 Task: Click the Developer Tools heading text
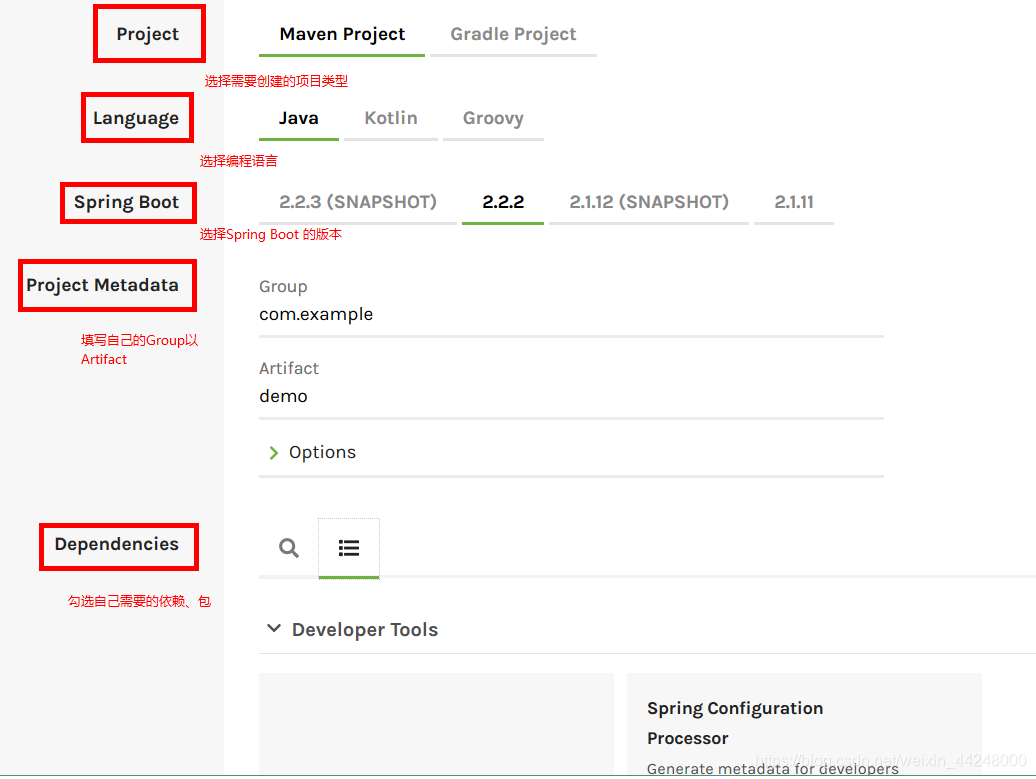point(365,630)
